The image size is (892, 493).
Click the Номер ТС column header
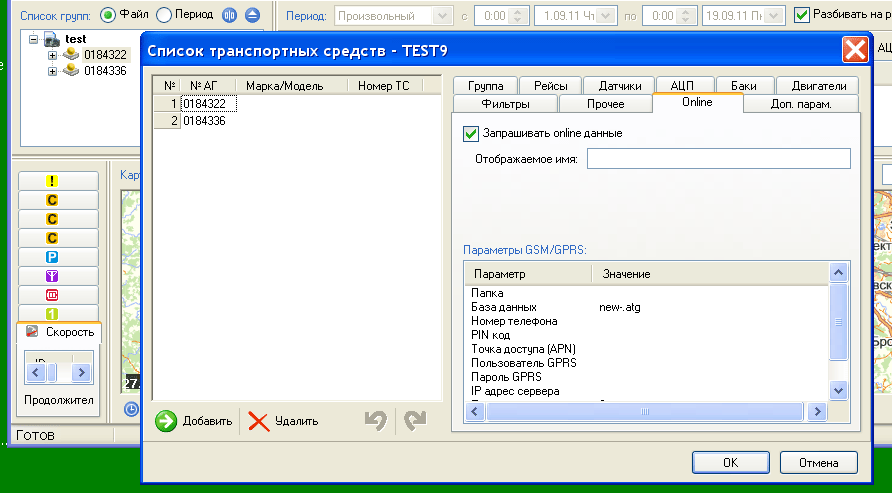(x=386, y=86)
